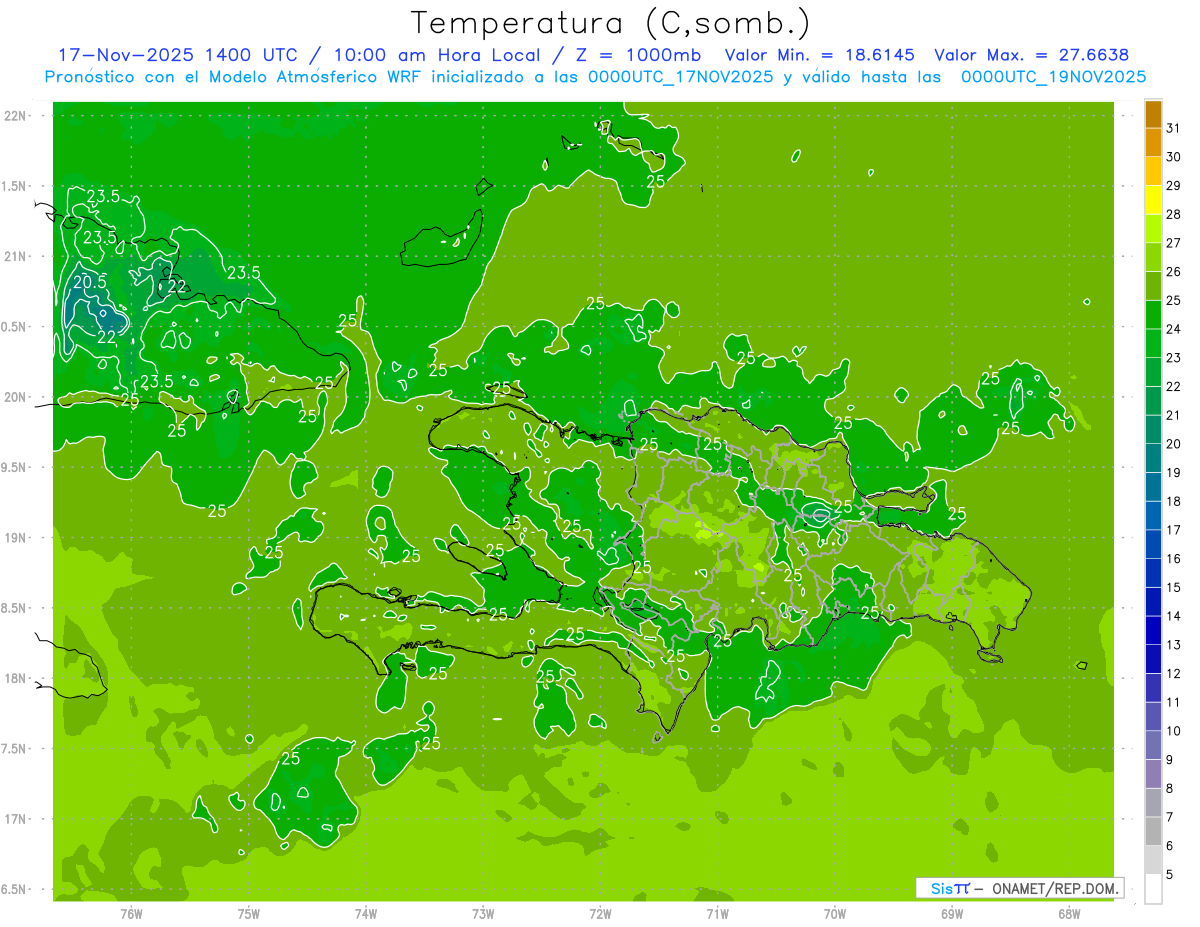This screenshot has height=927, width=1200.
Task: Click the "28" label on the color scale
Action: [1174, 214]
